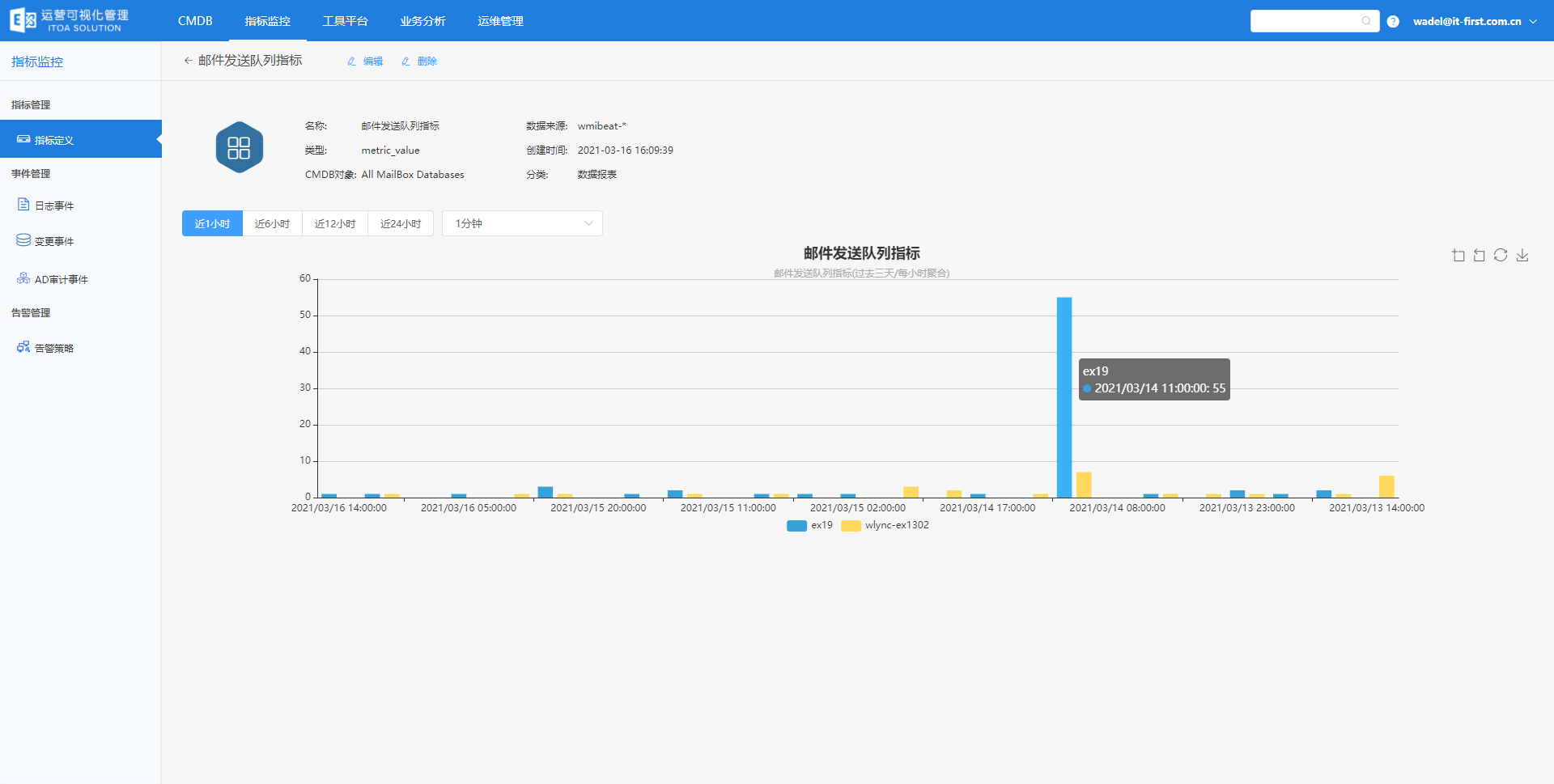Click the wlync-ex1302 yellow legend swatch
The height and width of the screenshot is (784, 1554).
pyautogui.click(x=851, y=526)
